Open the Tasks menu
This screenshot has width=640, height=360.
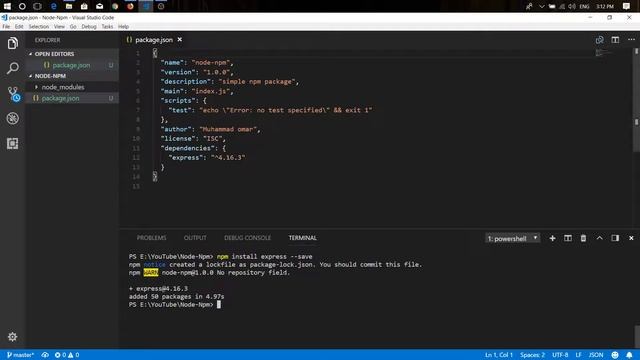click(107, 27)
